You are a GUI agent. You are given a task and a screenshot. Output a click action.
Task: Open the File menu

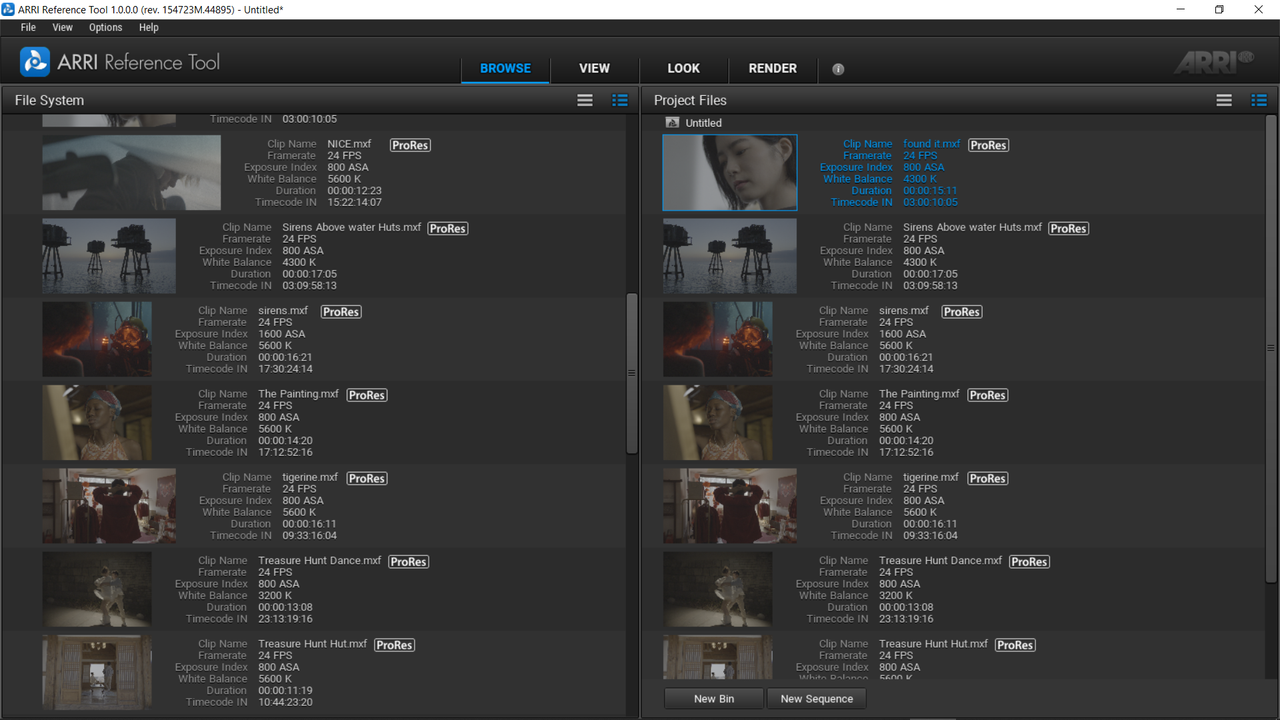point(28,28)
